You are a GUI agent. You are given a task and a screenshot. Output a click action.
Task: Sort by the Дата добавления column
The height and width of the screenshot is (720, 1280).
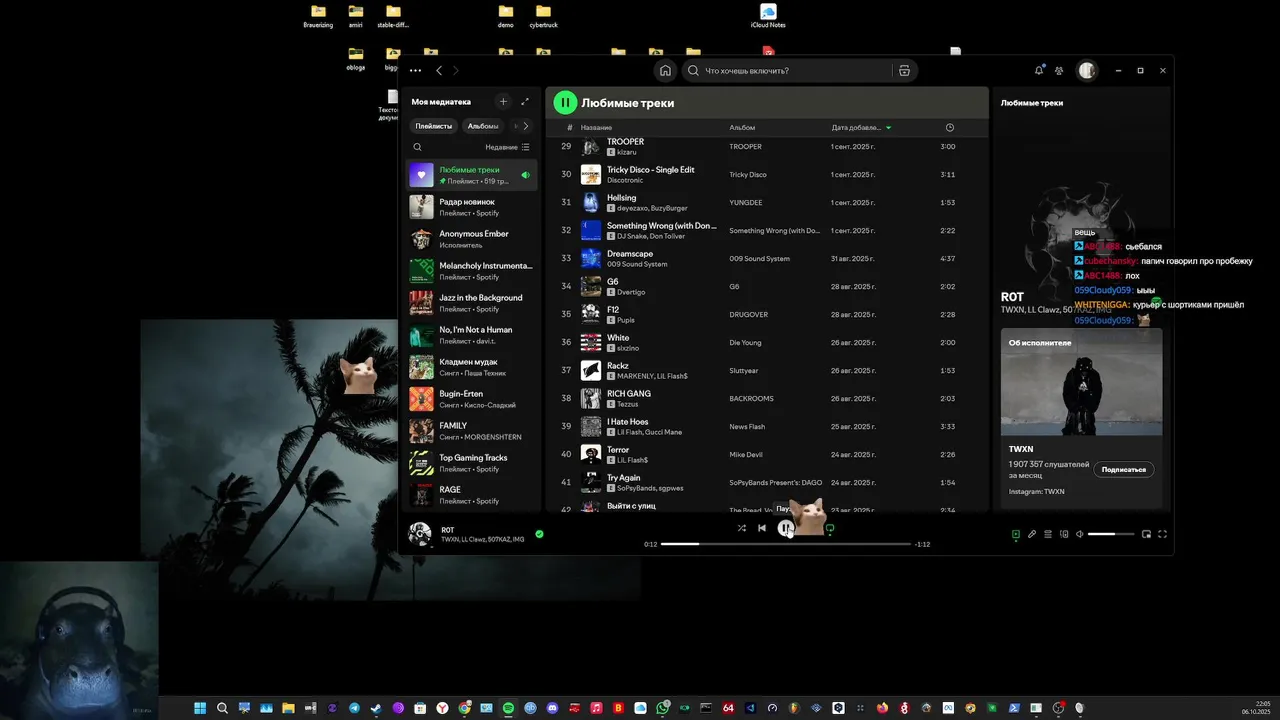[x=861, y=128]
